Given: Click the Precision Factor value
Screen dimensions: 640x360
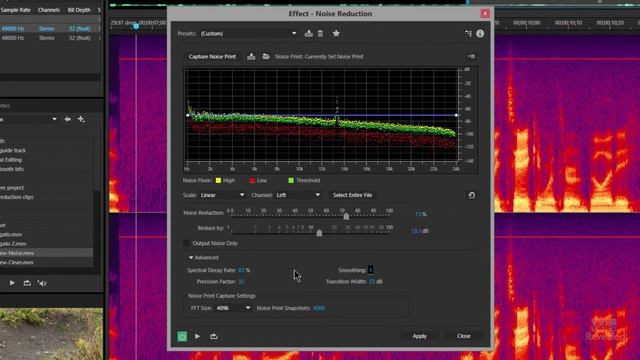Looking at the screenshot, I should coord(241,282).
